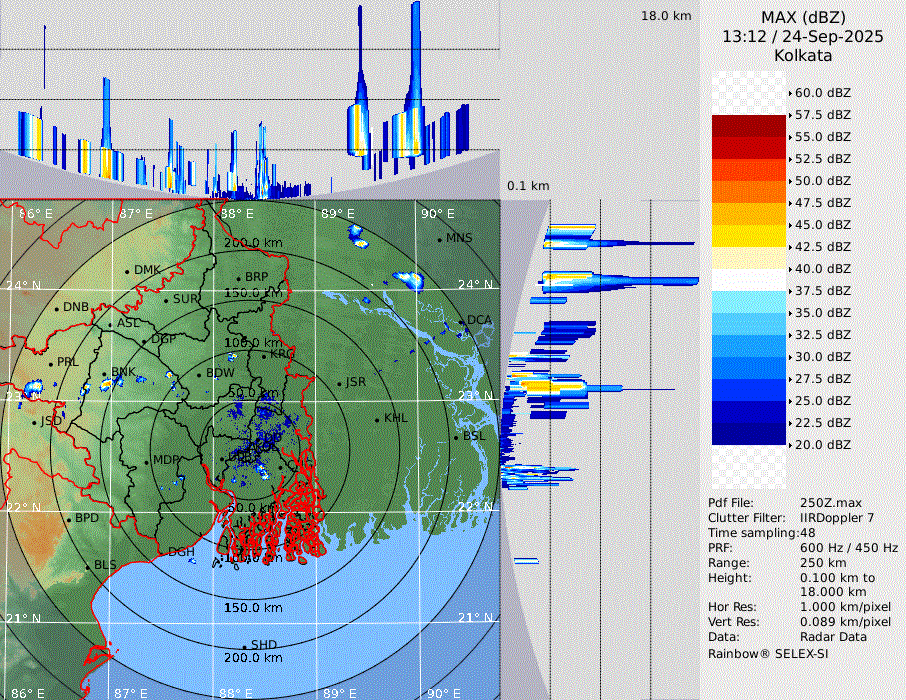Click the SHD station marker over the sea
Viewport: 906px width, 700px height.
245,646
